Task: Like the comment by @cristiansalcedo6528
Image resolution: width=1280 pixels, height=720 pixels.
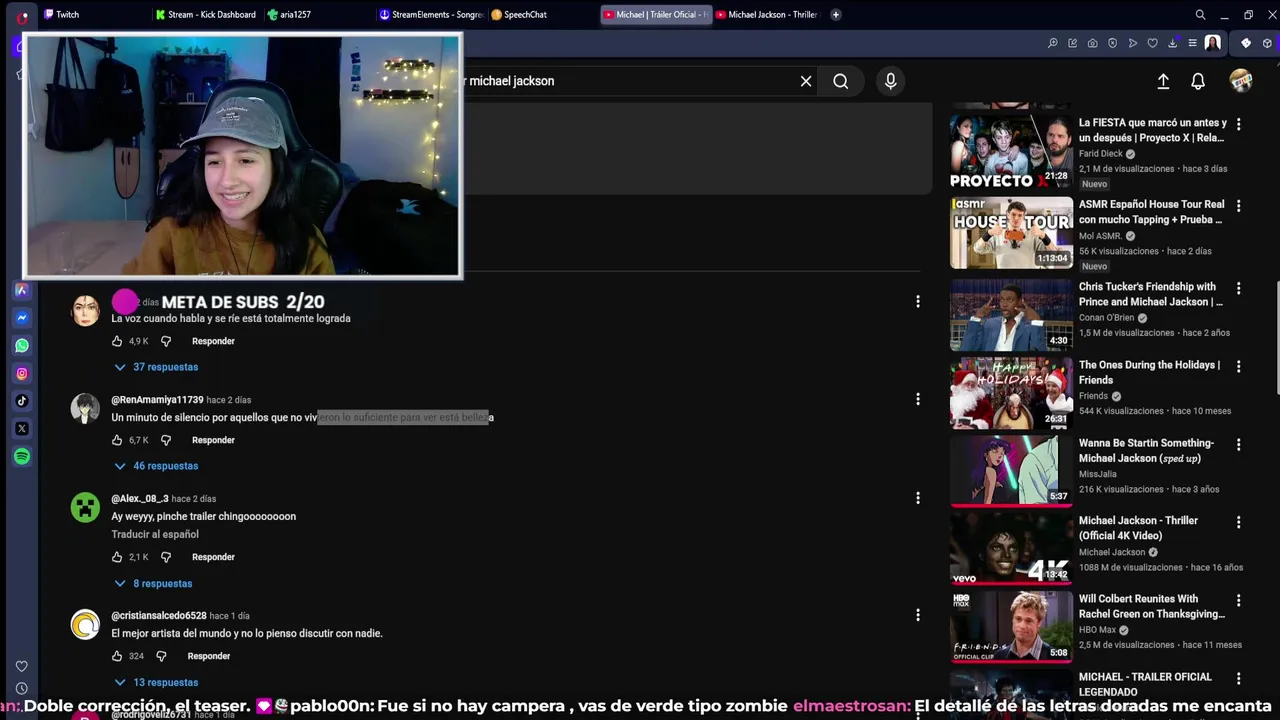Action: 117,656
